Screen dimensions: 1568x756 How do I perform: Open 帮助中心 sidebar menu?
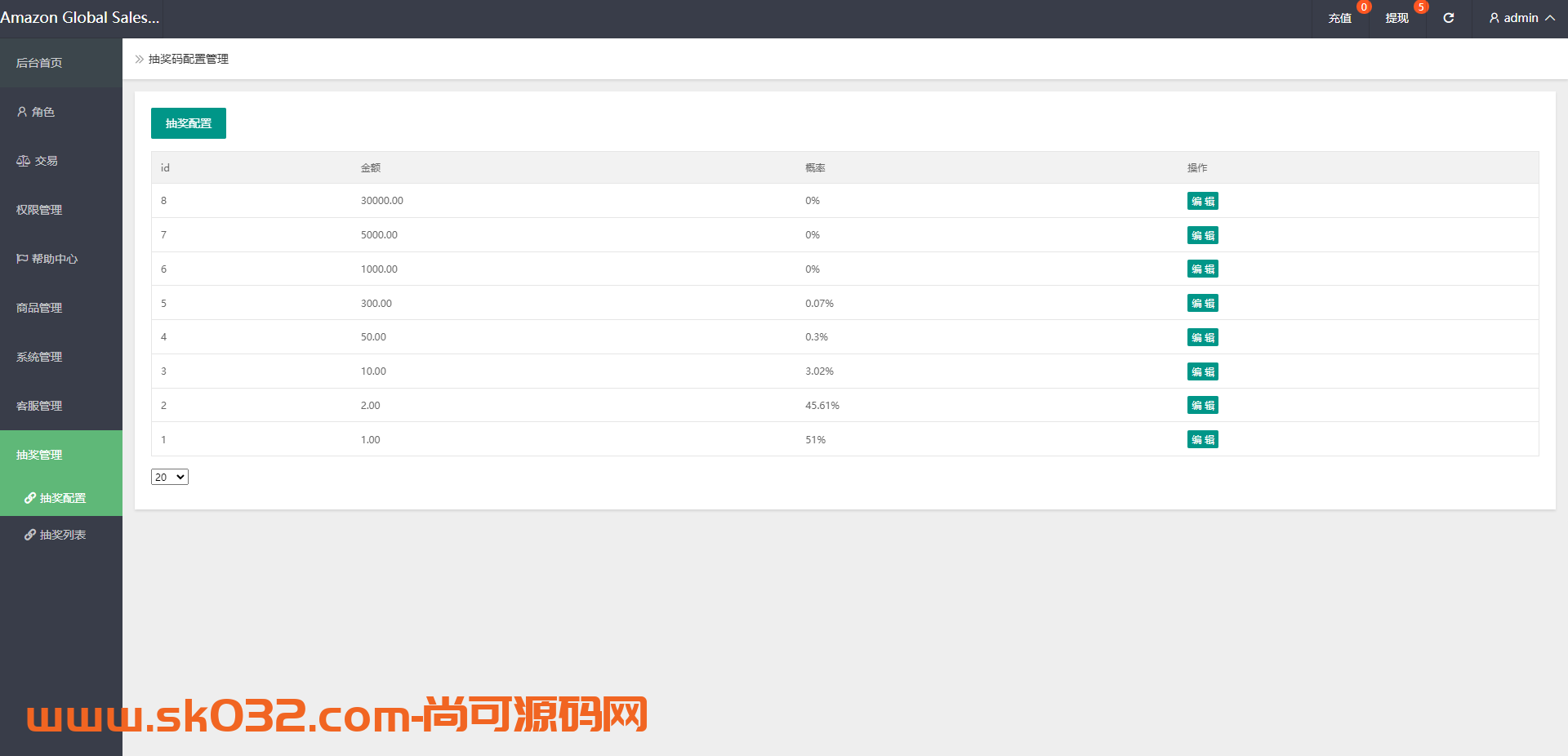tap(61, 259)
